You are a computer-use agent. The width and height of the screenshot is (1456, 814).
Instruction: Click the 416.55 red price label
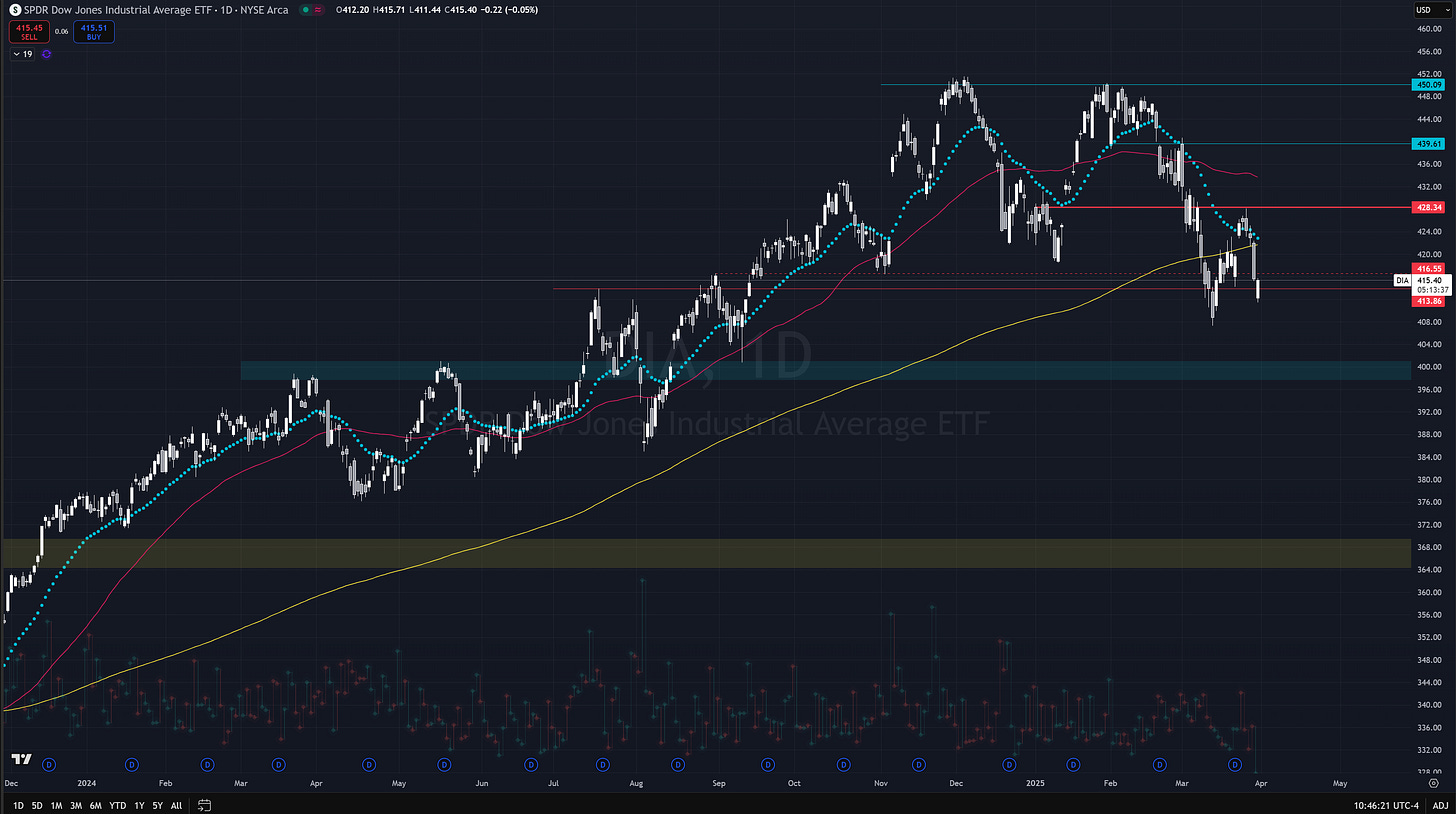[x=1429, y=268]
